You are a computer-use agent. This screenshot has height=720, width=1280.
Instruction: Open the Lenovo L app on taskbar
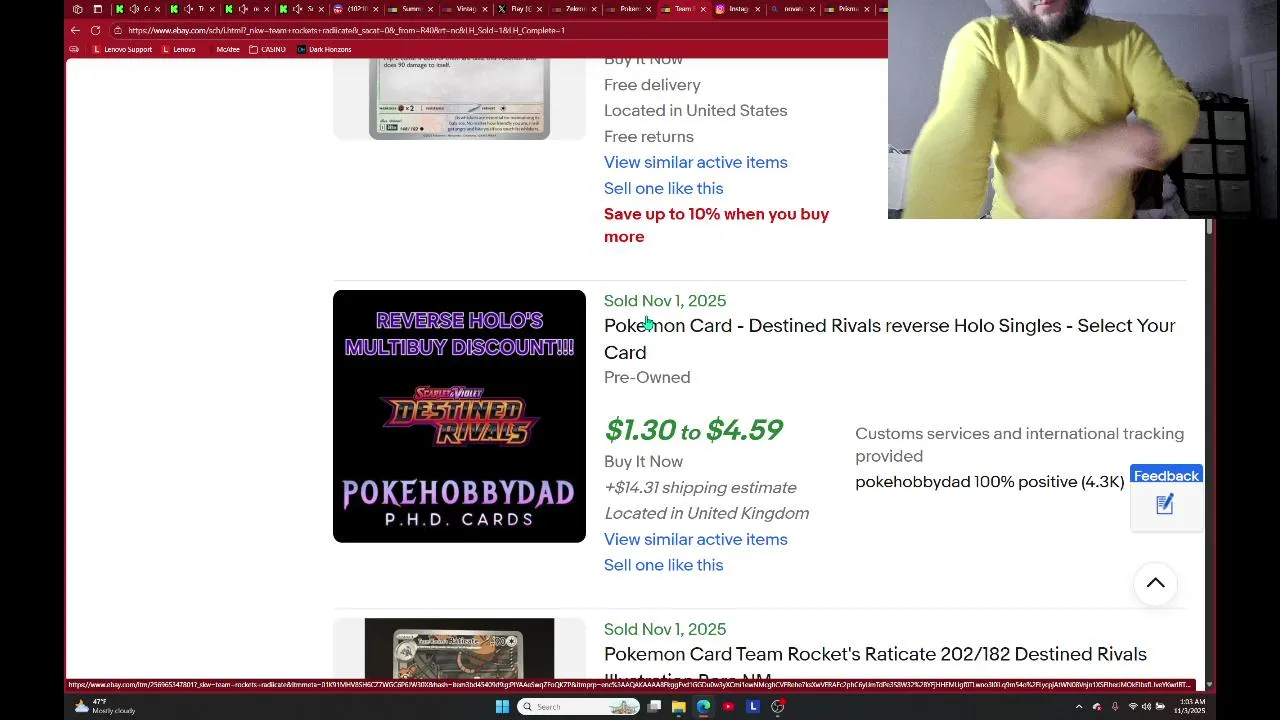753,707
